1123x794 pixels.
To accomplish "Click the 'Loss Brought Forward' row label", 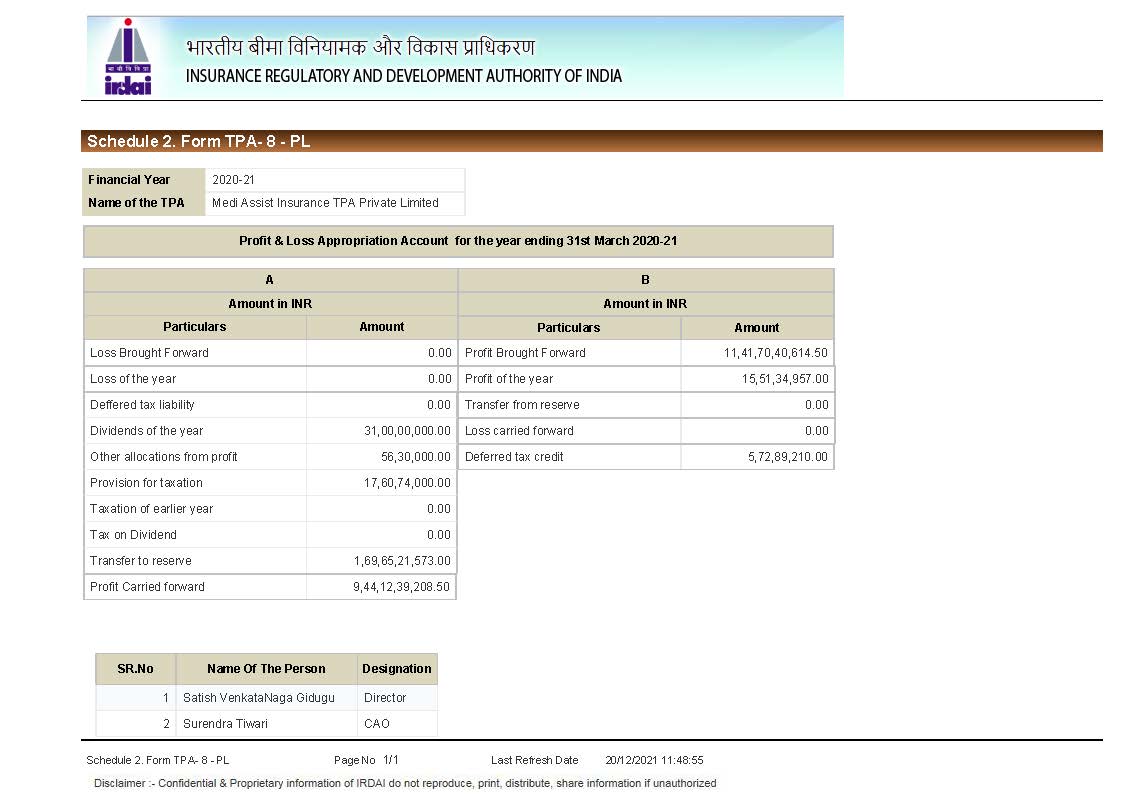I will click(149, 353).
